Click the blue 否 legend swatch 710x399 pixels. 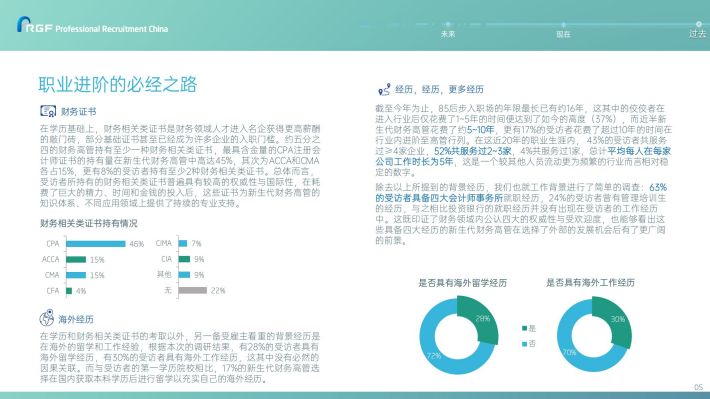click(x=524, y=344)
